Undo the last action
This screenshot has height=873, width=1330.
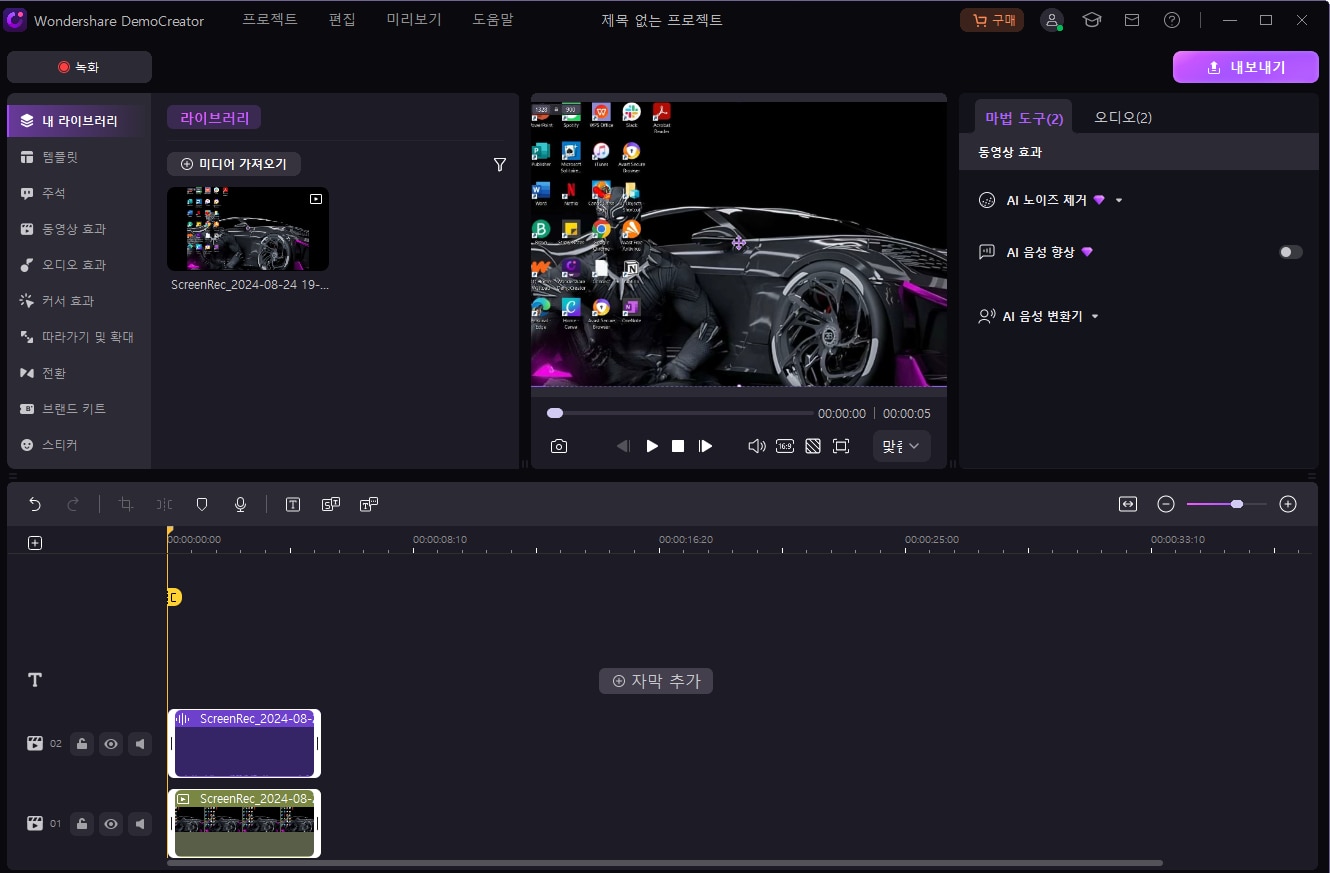(35, 504)
